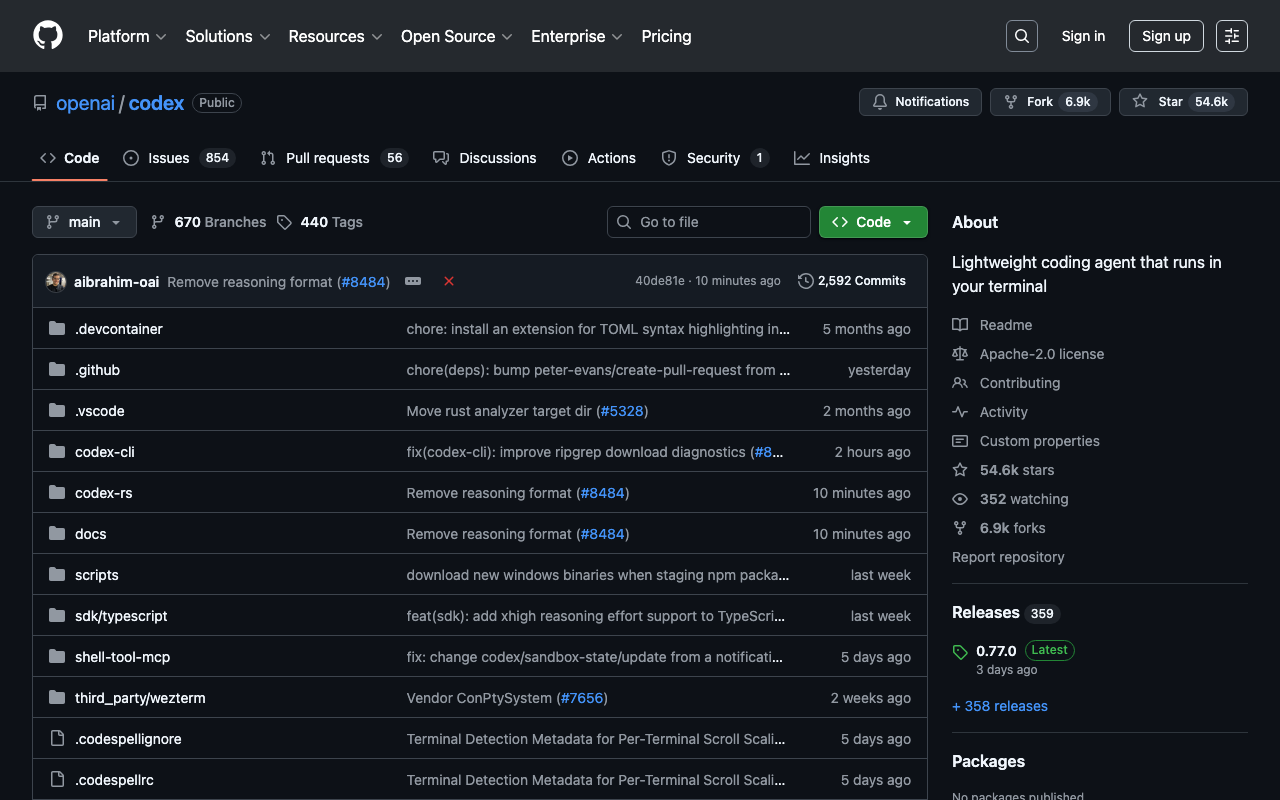Open the main branch dropdown

84,222
